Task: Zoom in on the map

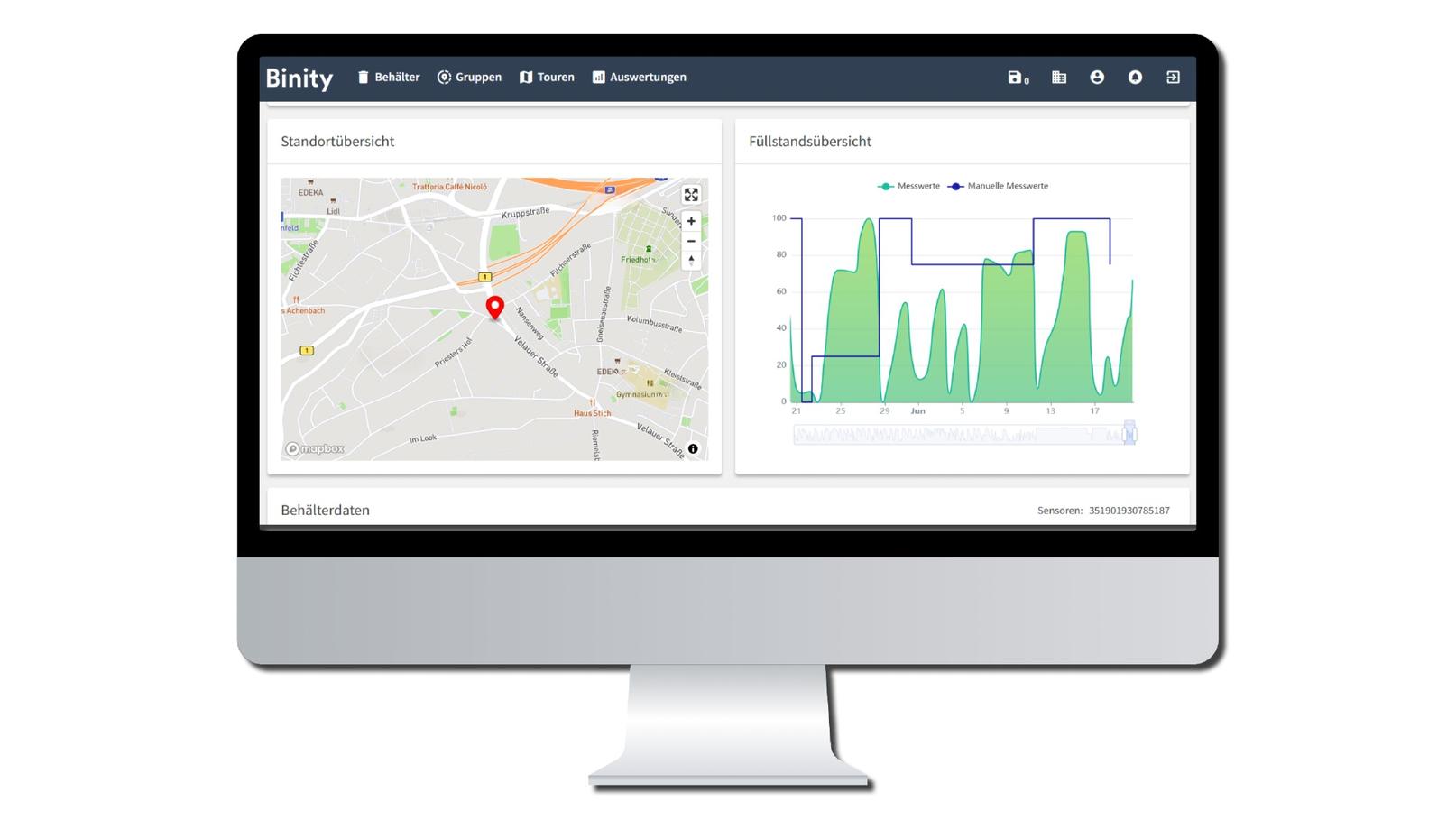Action: pyautogui.click(x=691, y=221)
